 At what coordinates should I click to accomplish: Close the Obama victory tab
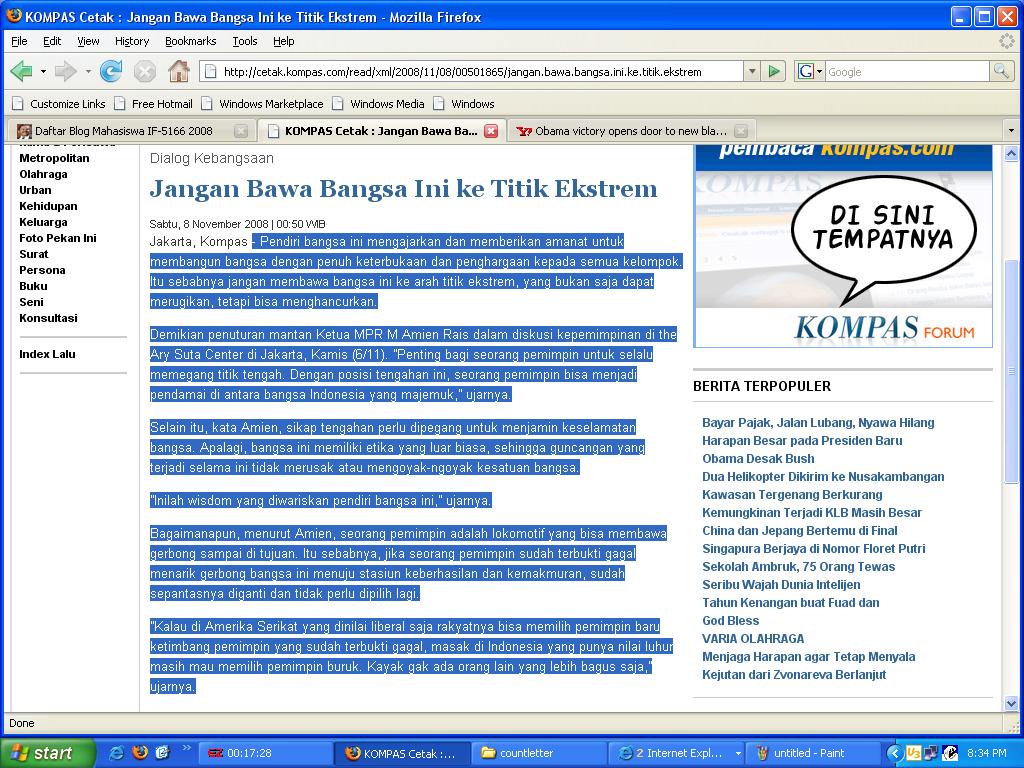point(741,131)
